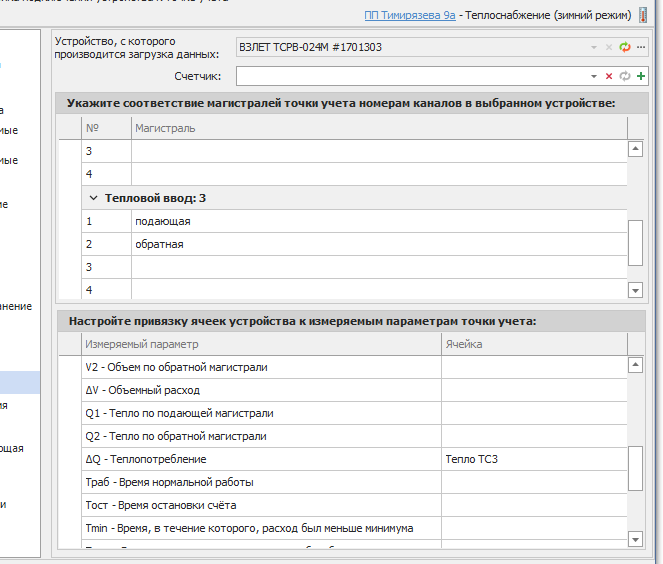Add a new Счетчик with green plus
The width and height of the screenshot is (663, 564).
point(640,76)
